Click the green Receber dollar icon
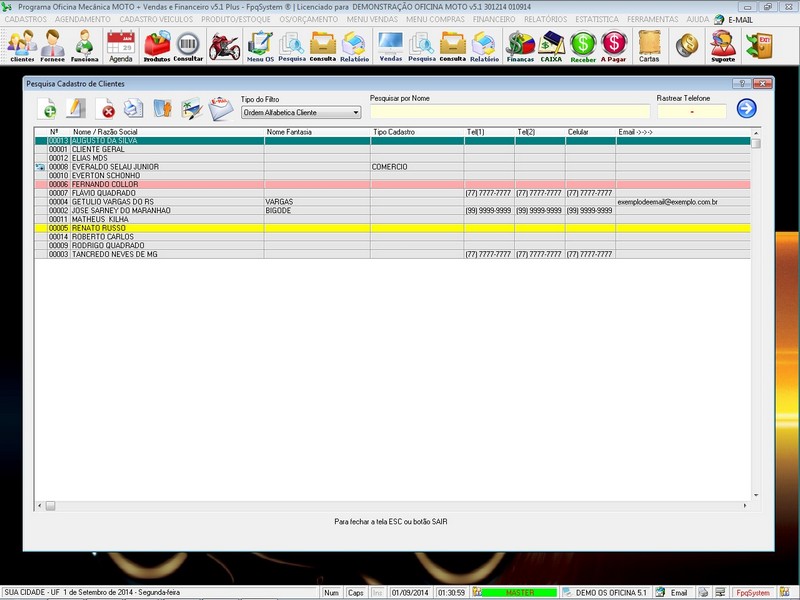The width and height of the screenshot is (800, 600). 583,46
